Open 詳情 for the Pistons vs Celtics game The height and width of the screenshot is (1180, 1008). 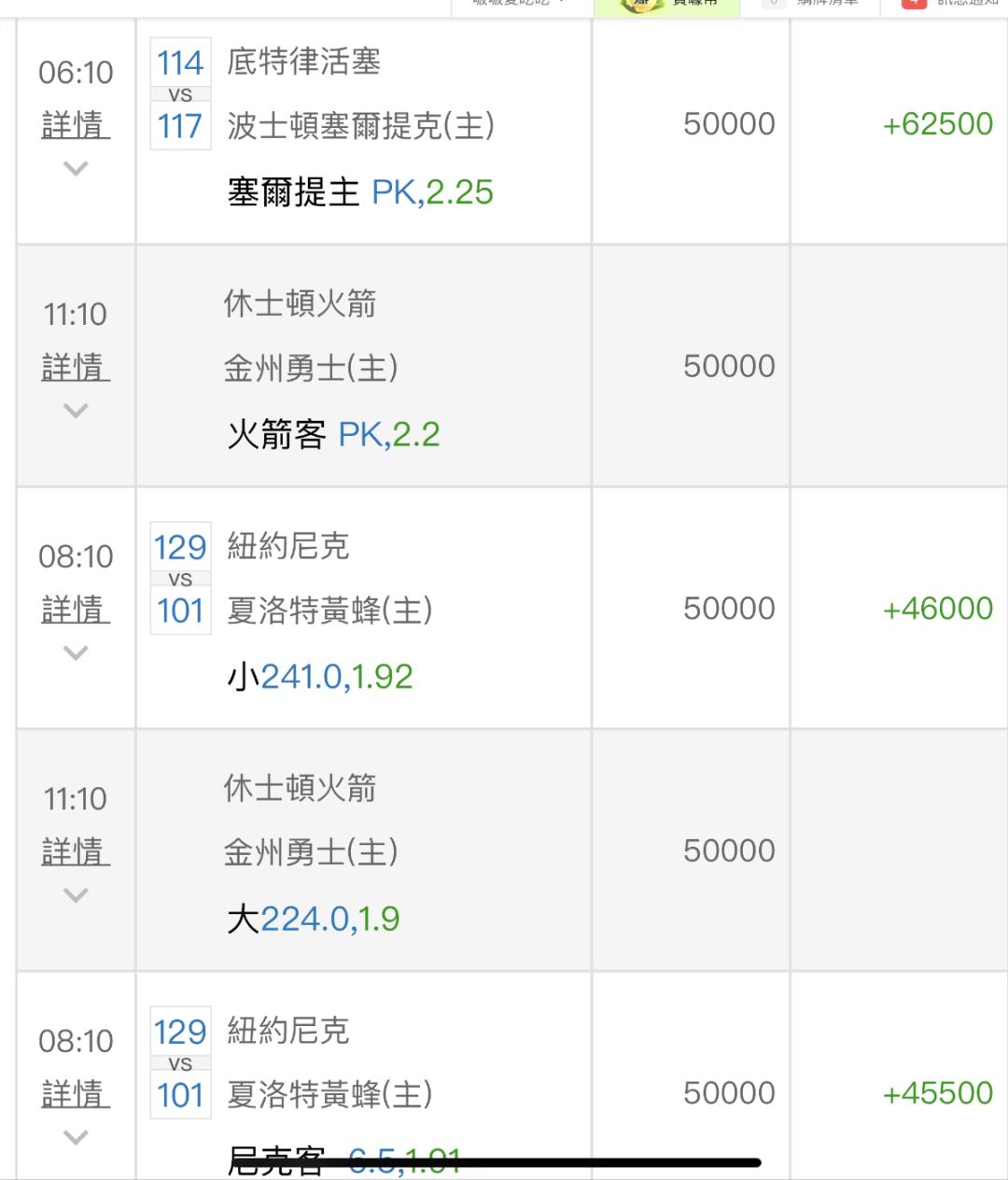(x=76, y=124)
